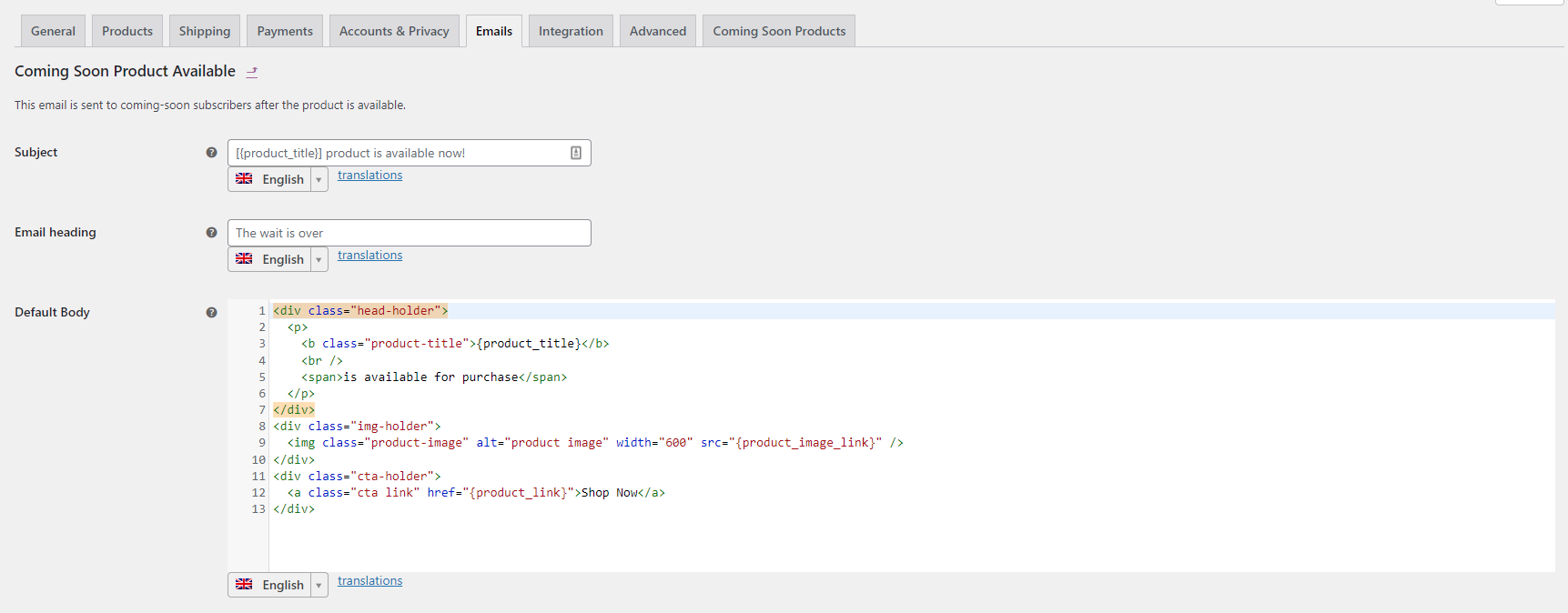Click the translations link under Default Body
Screen dimensions: 1568x613
click(x=369, y=581)
